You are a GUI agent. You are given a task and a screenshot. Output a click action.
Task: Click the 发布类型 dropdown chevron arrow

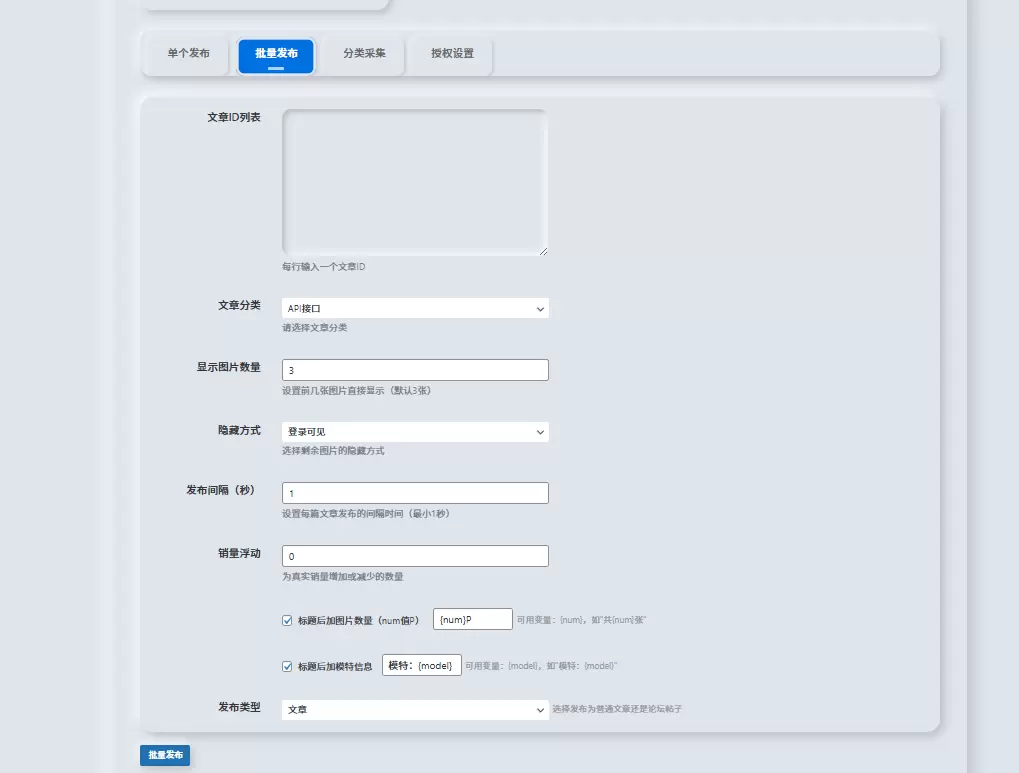540,710
